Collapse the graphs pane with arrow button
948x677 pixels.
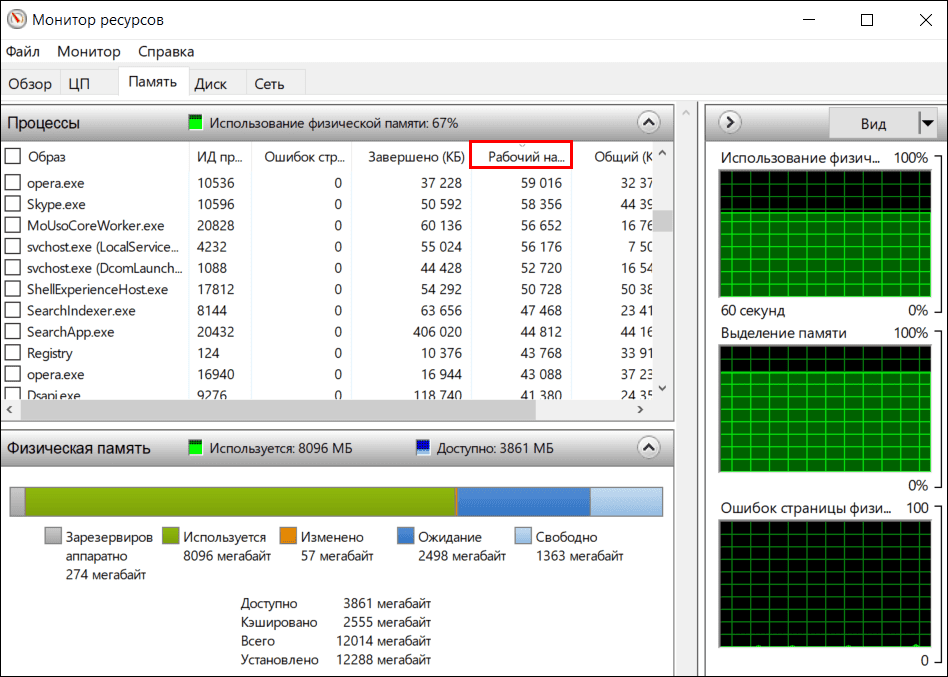[x=730, y=123]
